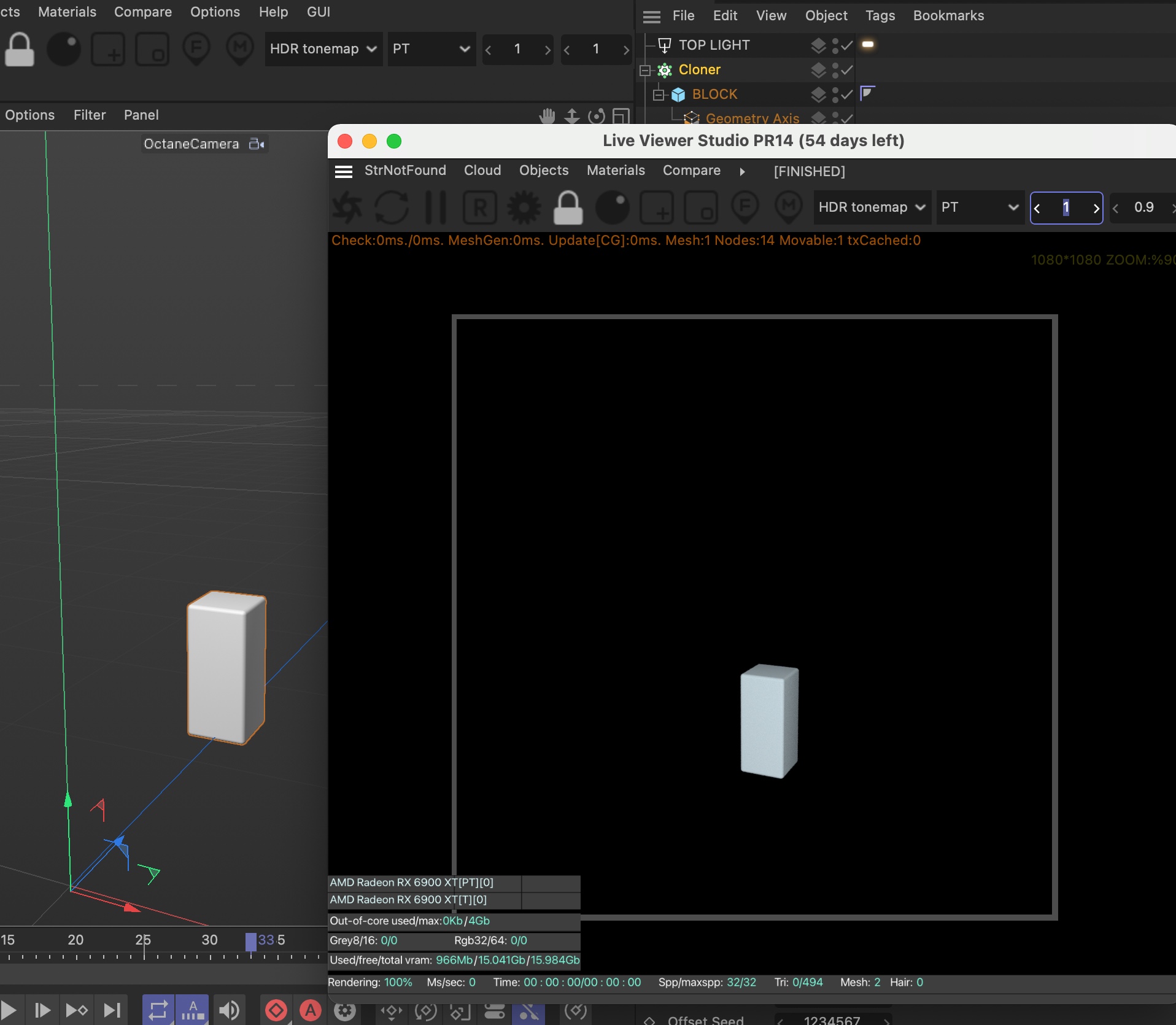Open the StrNotFound menu in Live Viewer Studio

[405, 171]
